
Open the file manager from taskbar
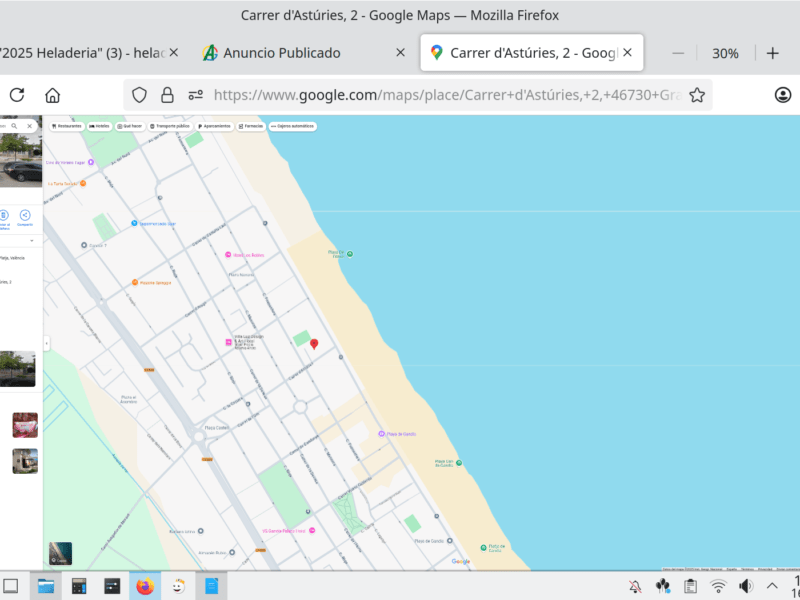click(45, 586)
